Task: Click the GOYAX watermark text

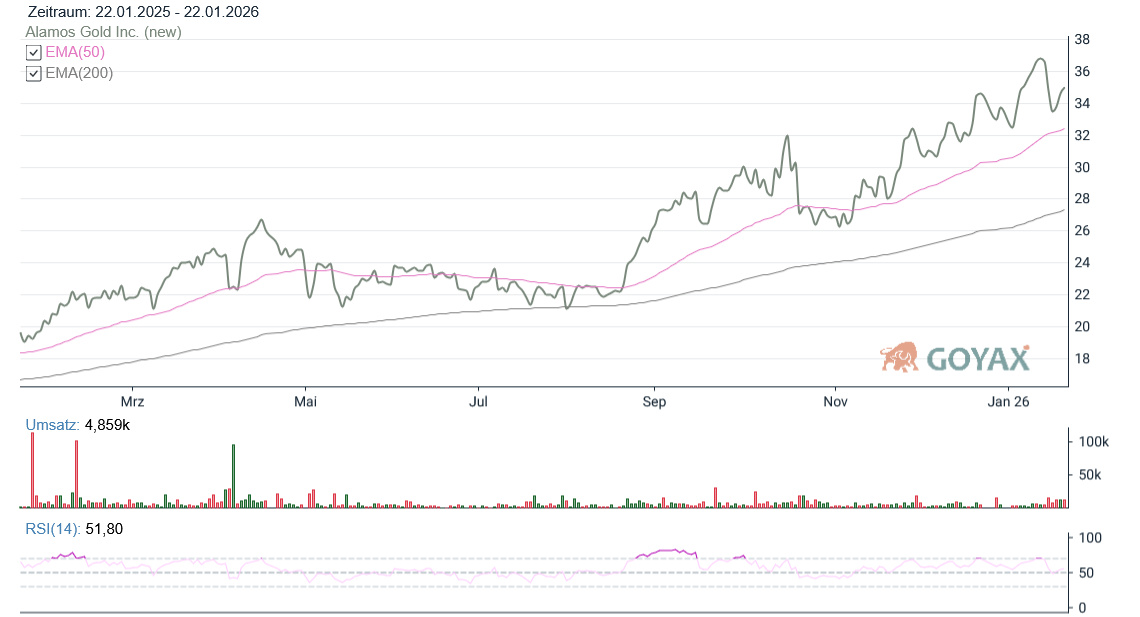Action: click(977, 358)
